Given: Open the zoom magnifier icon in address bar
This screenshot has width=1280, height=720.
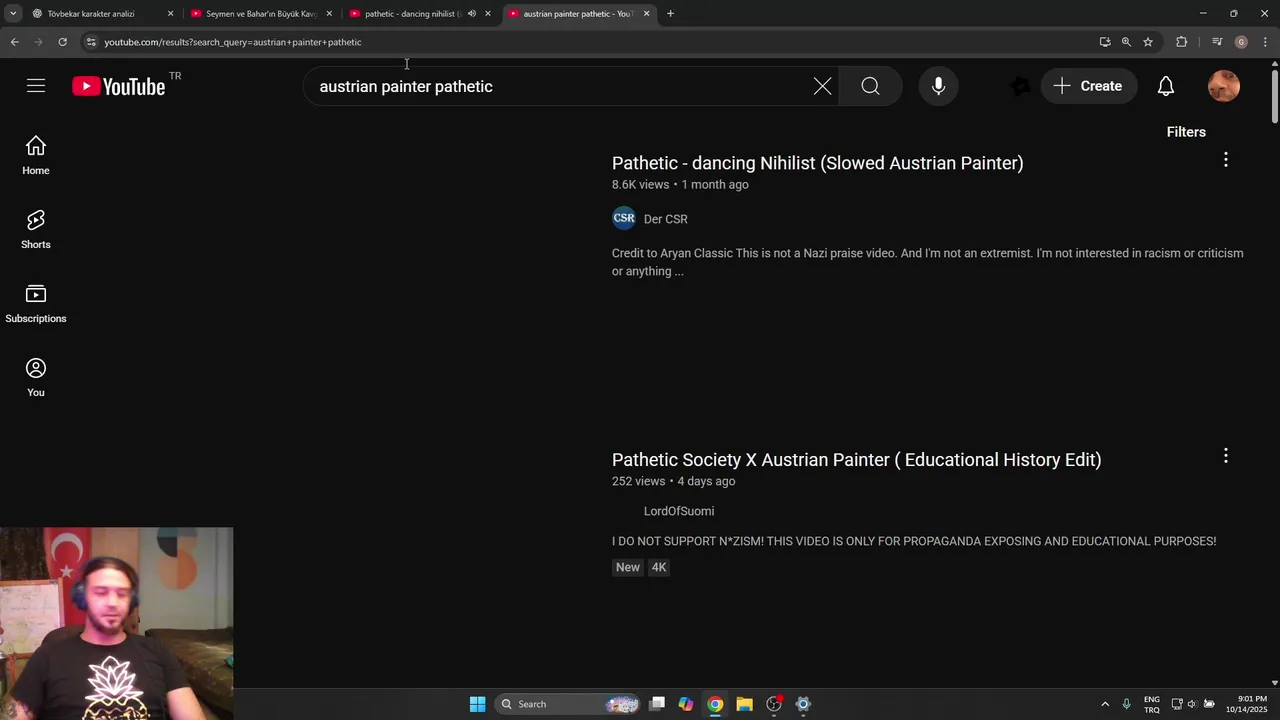Looking at the screenshot, I should click(x=1126, y=42).
